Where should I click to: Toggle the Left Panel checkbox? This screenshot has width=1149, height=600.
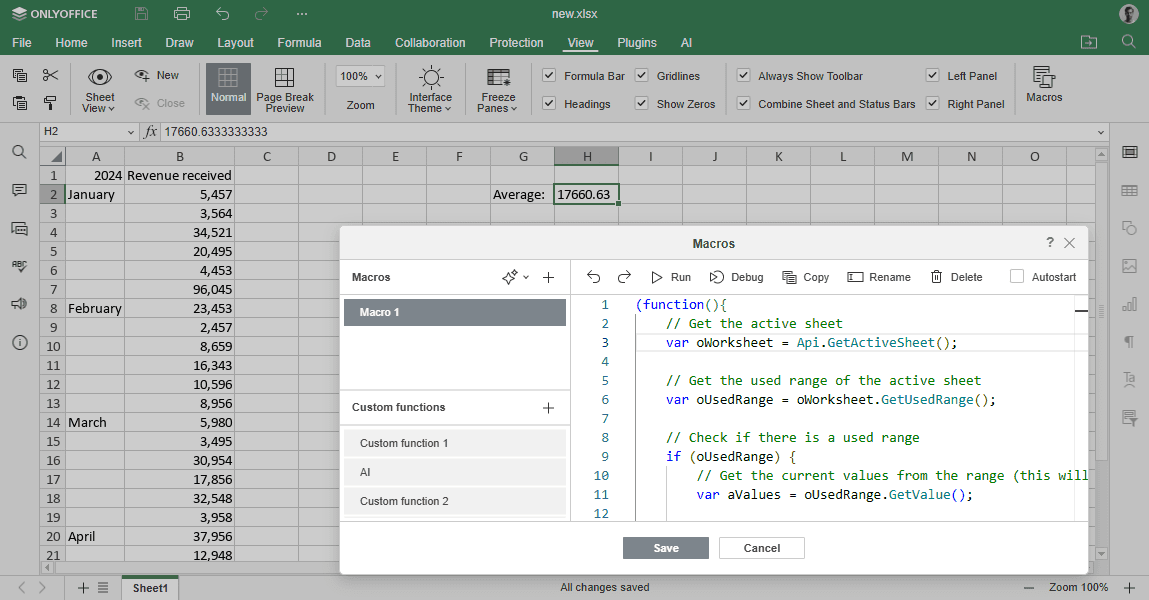(x=932, y=75)
